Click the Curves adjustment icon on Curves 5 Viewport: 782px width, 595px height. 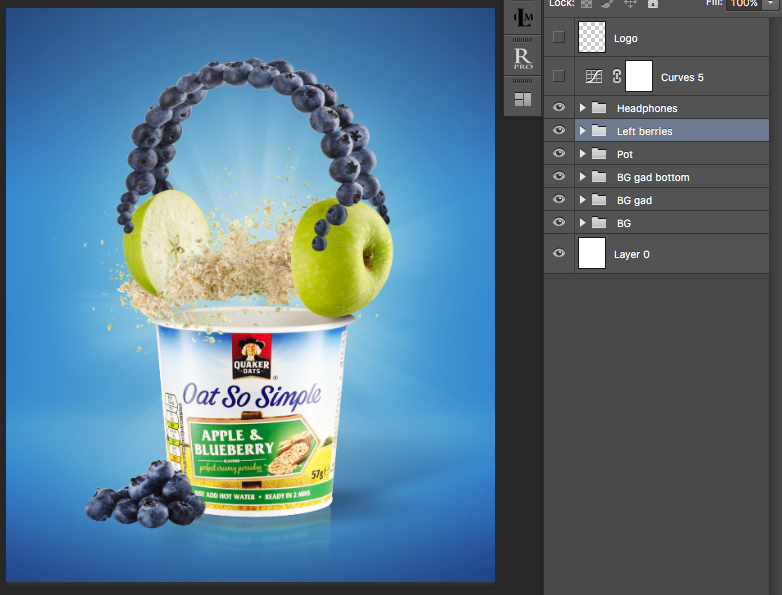click(593, 76)
